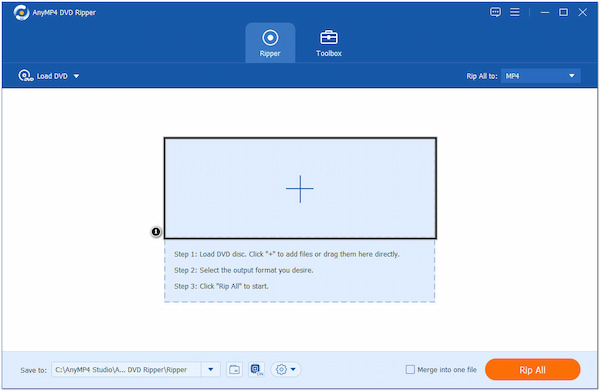The width and height of the screenshot is (600, 391).
Task: Click the Step 2 output format text
Action: (x=243, y=270)
